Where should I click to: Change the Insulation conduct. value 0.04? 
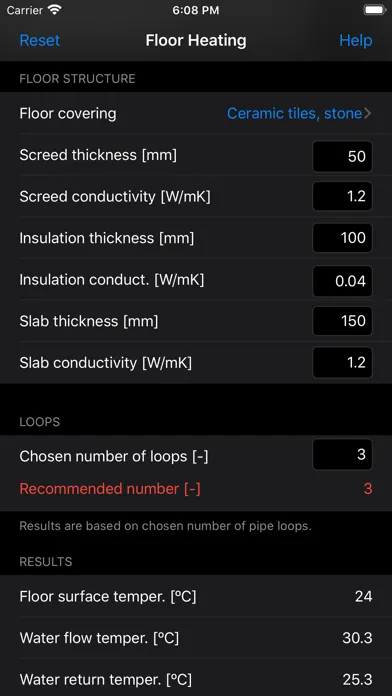pos(342,281)
